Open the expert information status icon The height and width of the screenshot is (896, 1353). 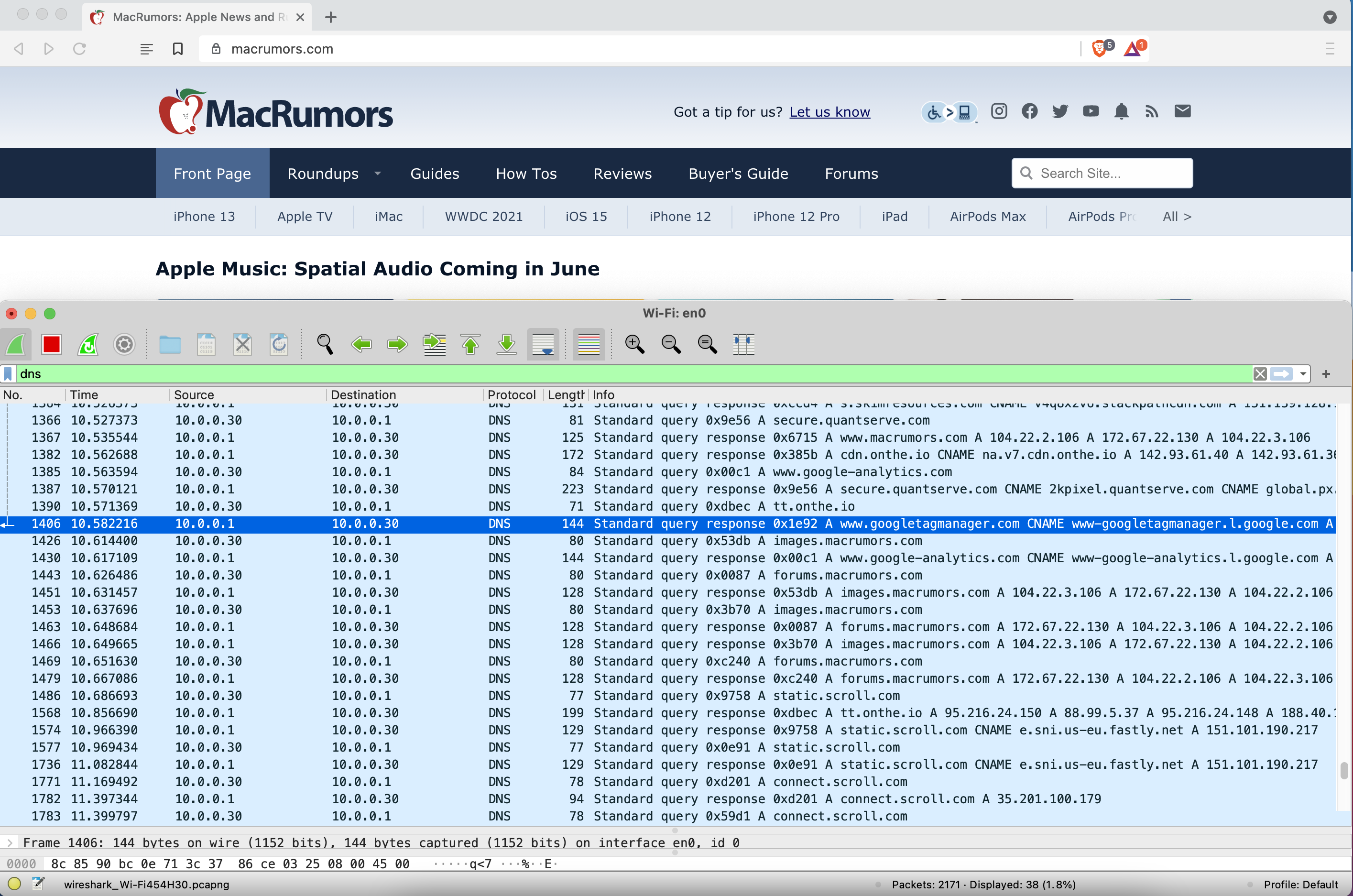click(x=14, y=884)
